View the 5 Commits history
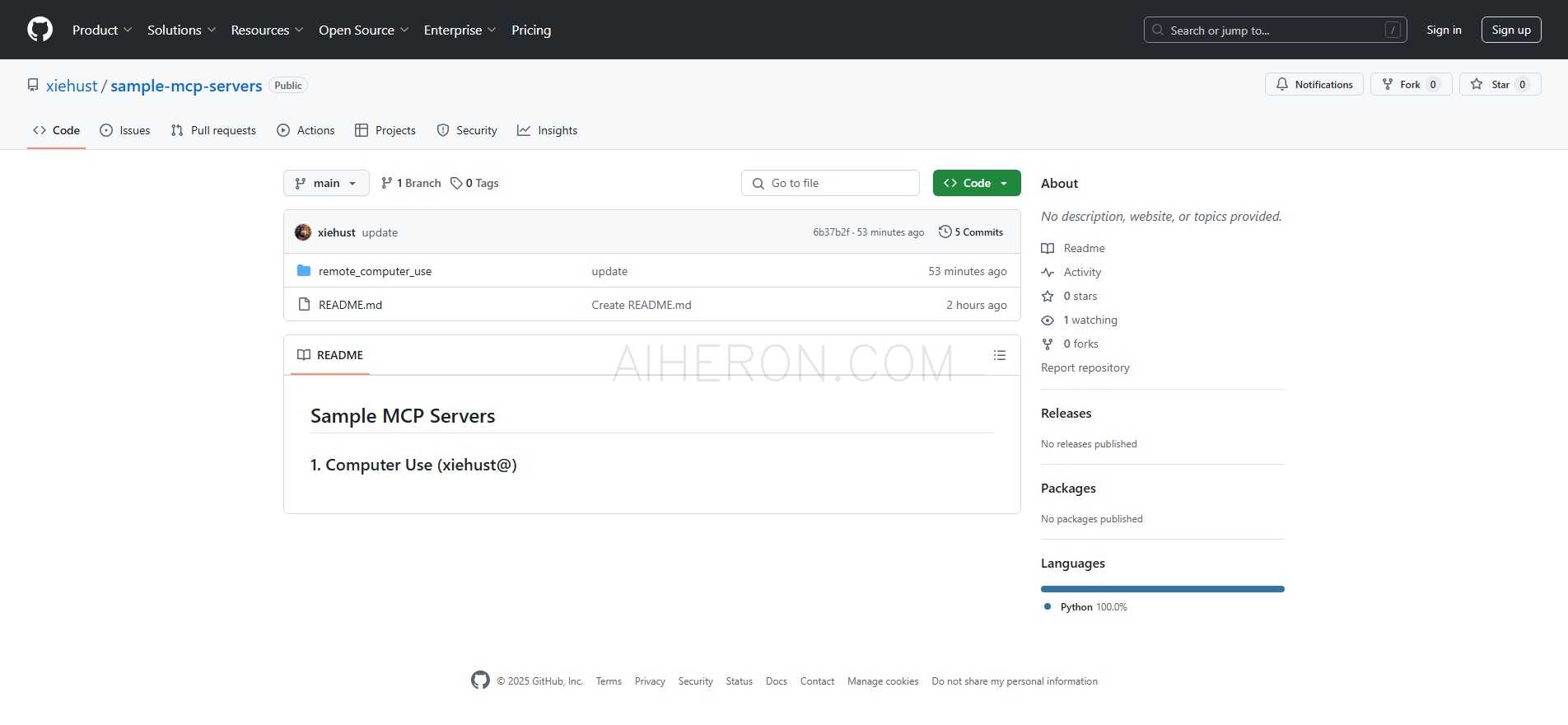 [x=971, y=232]
